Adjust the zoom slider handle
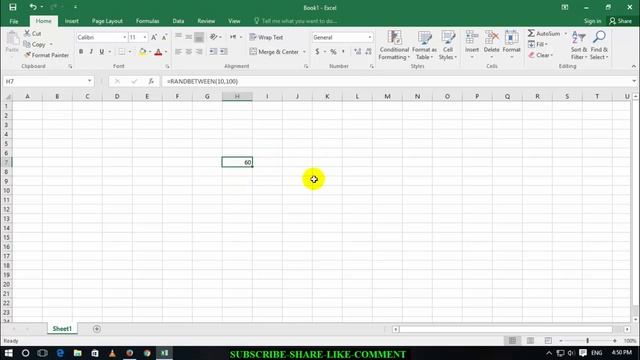 pyautogui.click(x=588, y=341)
